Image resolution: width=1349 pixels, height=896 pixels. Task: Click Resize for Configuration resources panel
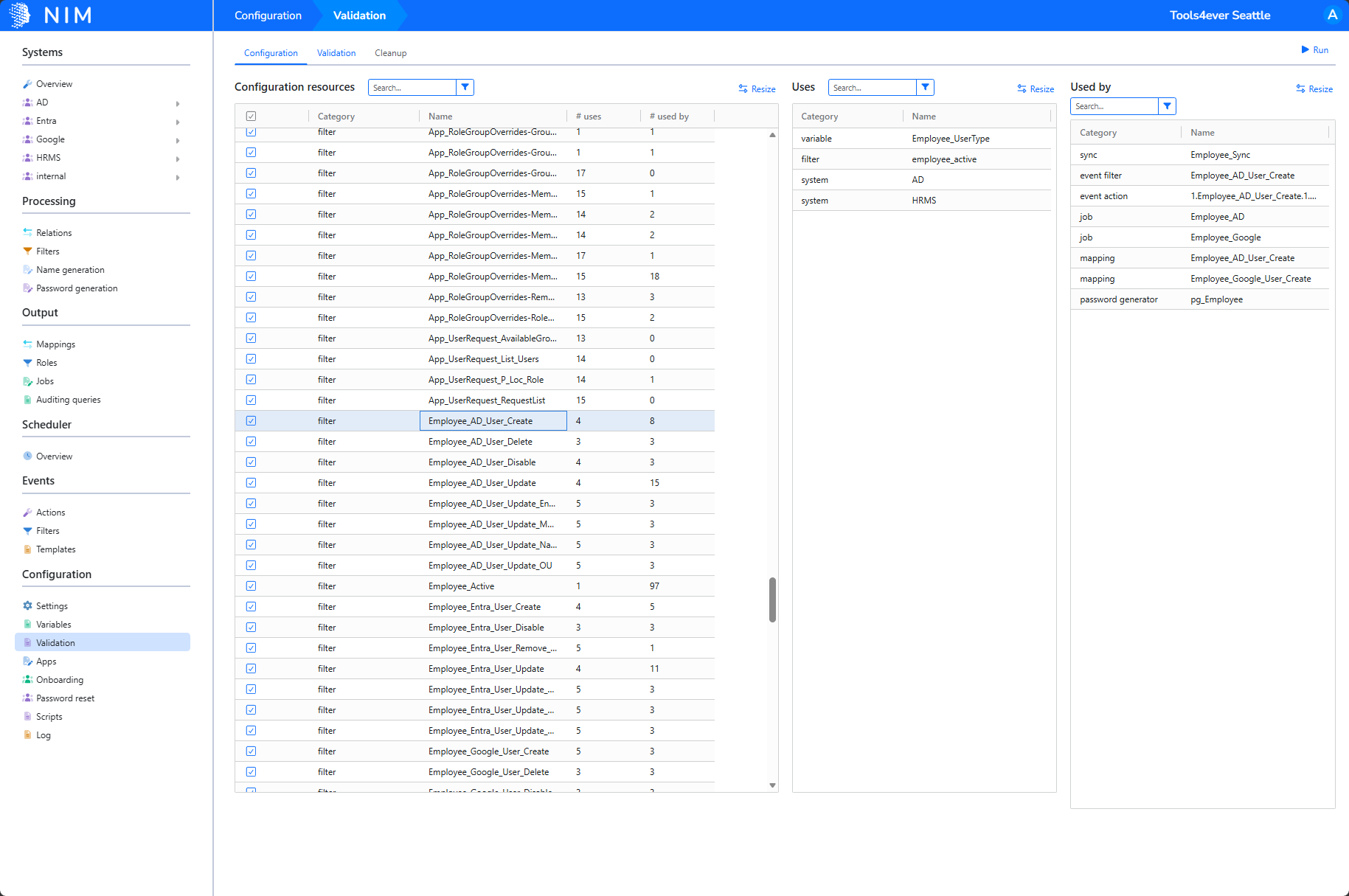click(x=757, y=88)
